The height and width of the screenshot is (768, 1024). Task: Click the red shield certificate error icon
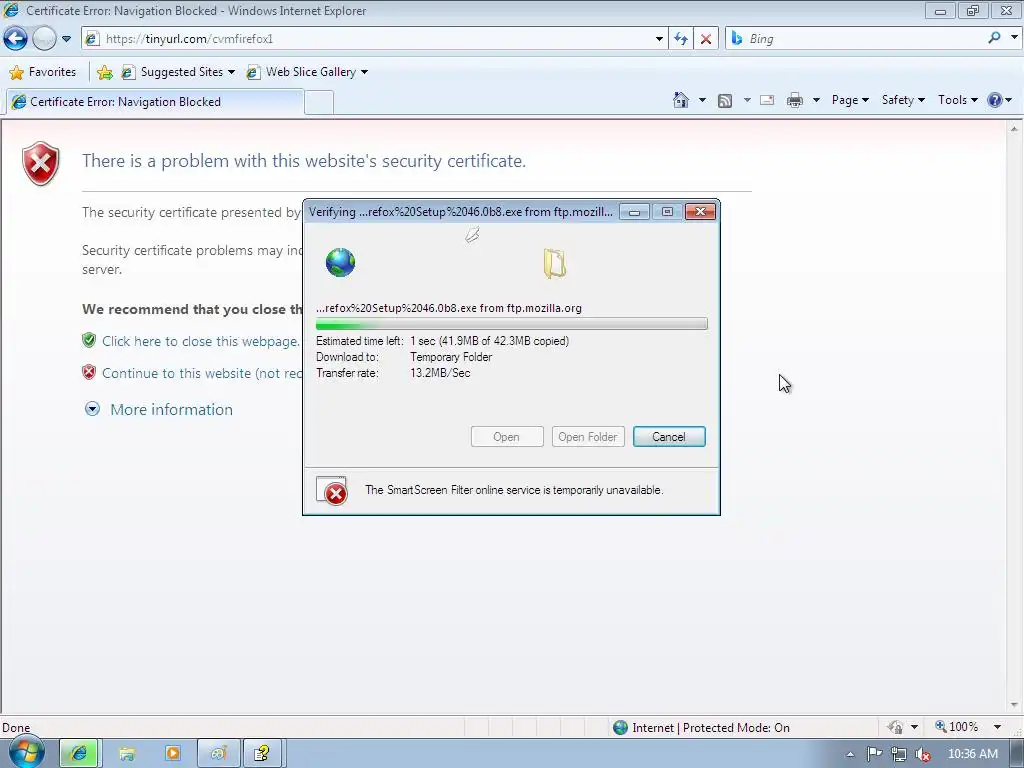pos(40,163)
